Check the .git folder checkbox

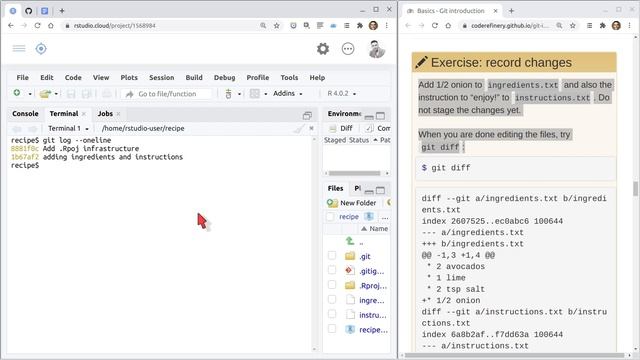point(332,256)
